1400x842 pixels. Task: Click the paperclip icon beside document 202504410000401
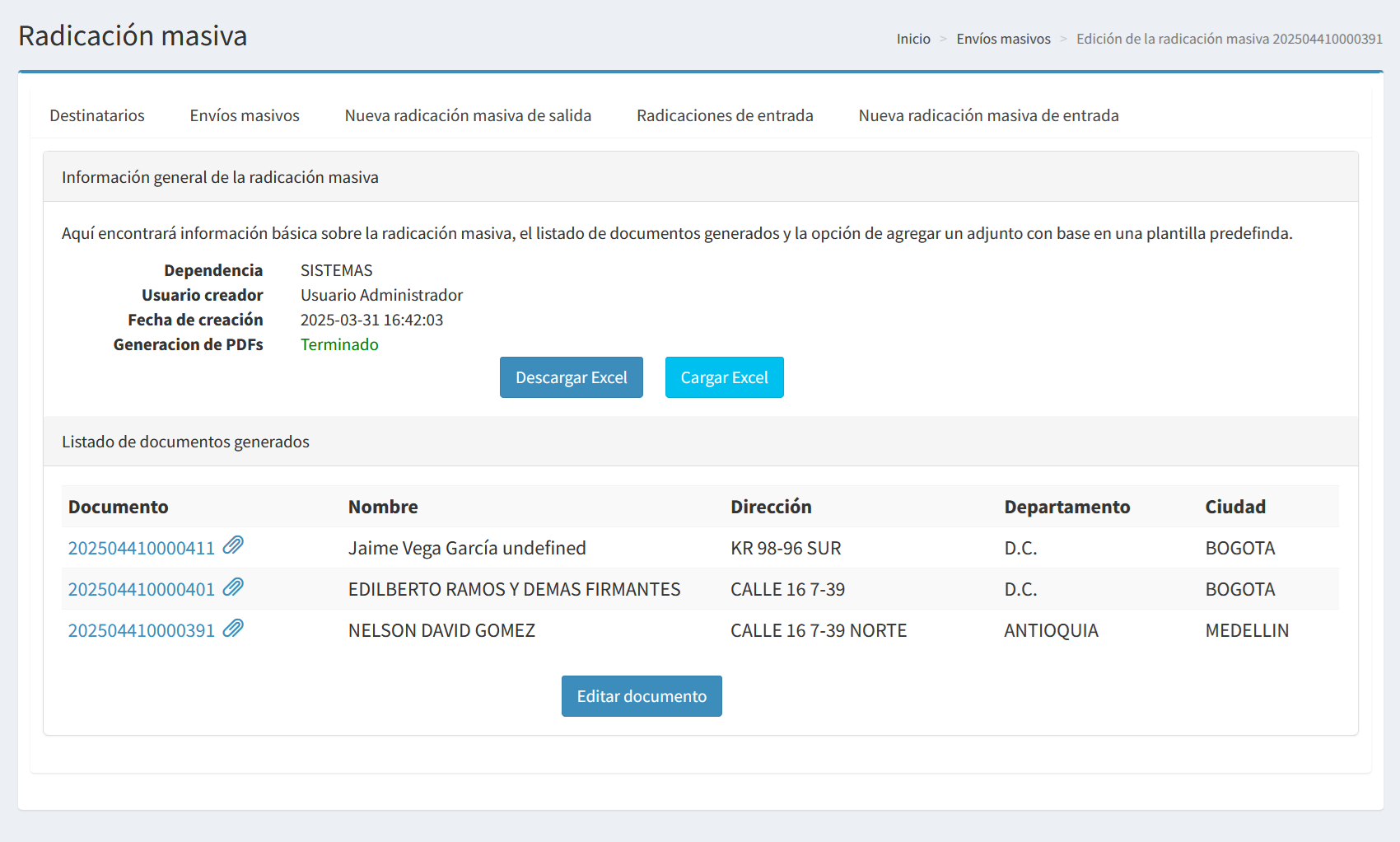(233, 587)
